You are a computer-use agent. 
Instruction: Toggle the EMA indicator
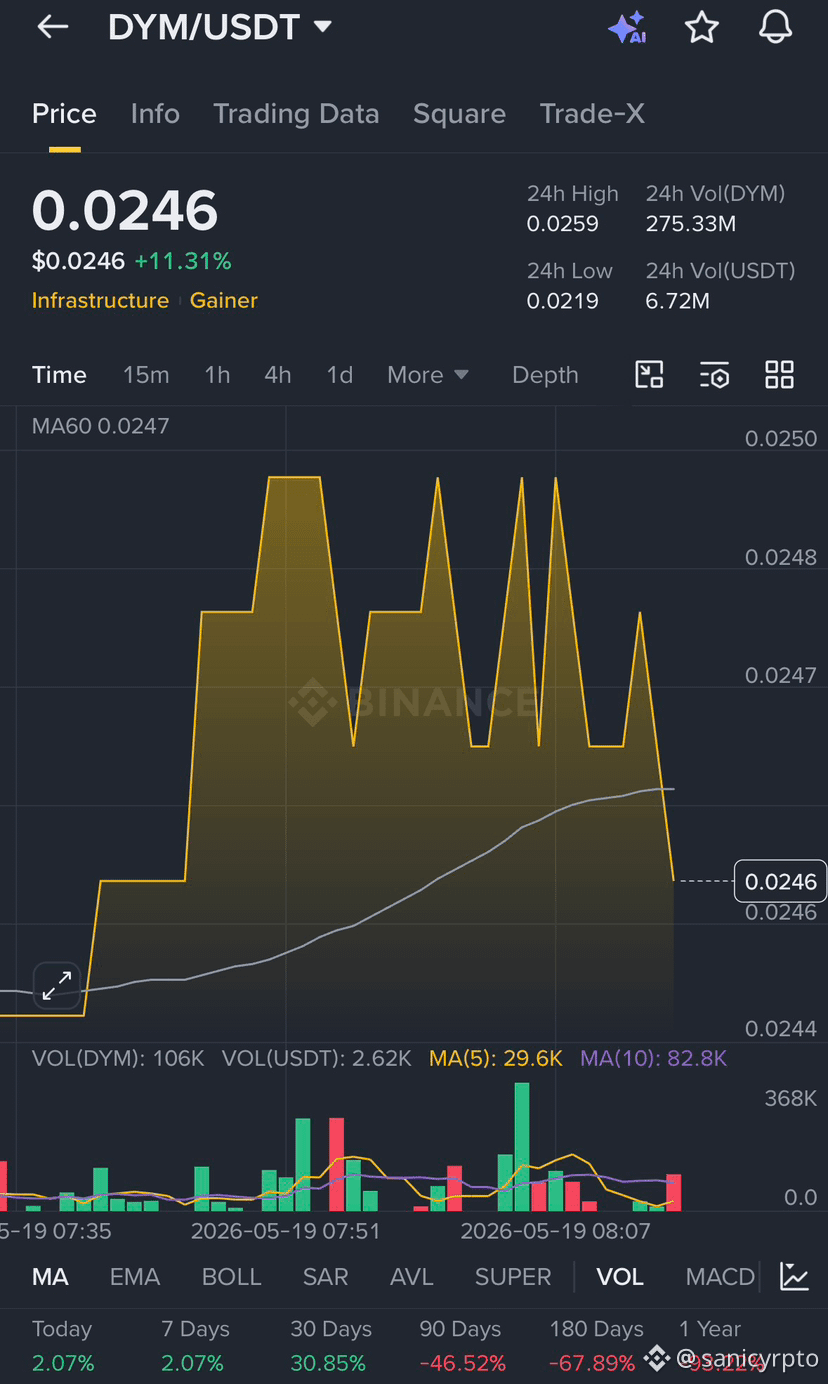pyautogui.click(x=135, y=1277)
